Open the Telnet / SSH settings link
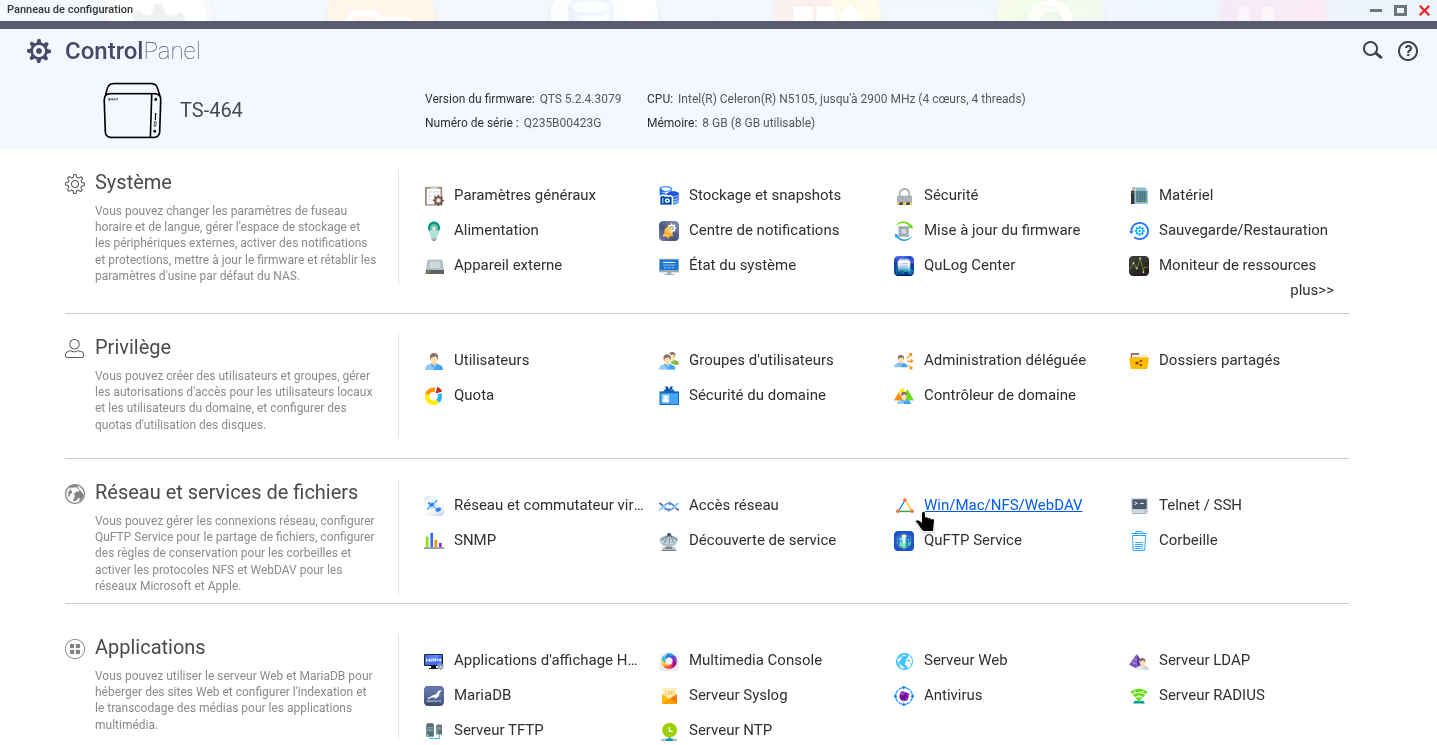 tap(1200, 505)
